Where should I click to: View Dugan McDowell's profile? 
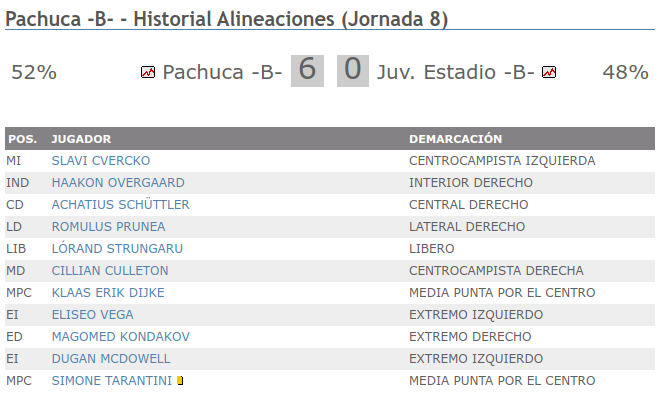pyautogui.click(x=111, y=358)
